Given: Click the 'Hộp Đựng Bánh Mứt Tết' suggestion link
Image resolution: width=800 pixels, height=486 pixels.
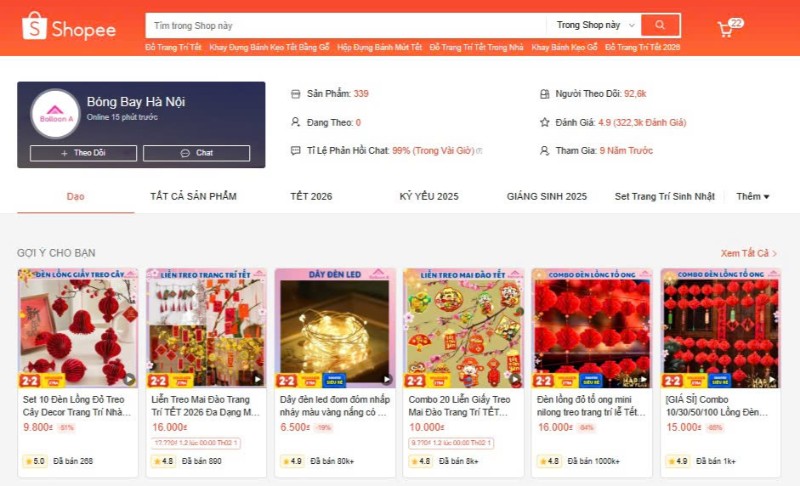Looking at the screenshot, I should 380,47.
